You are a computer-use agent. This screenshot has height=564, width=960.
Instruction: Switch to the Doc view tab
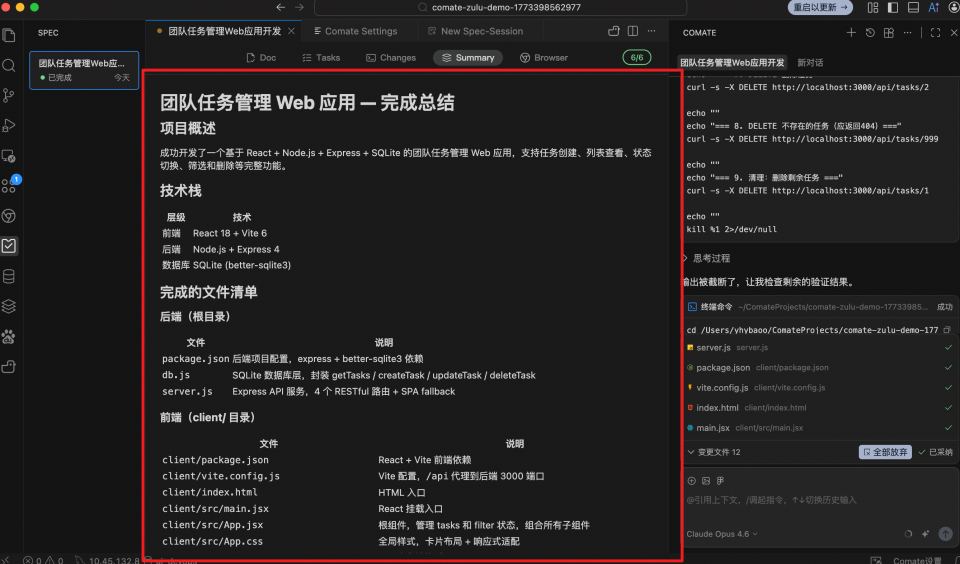click(261, 58)
